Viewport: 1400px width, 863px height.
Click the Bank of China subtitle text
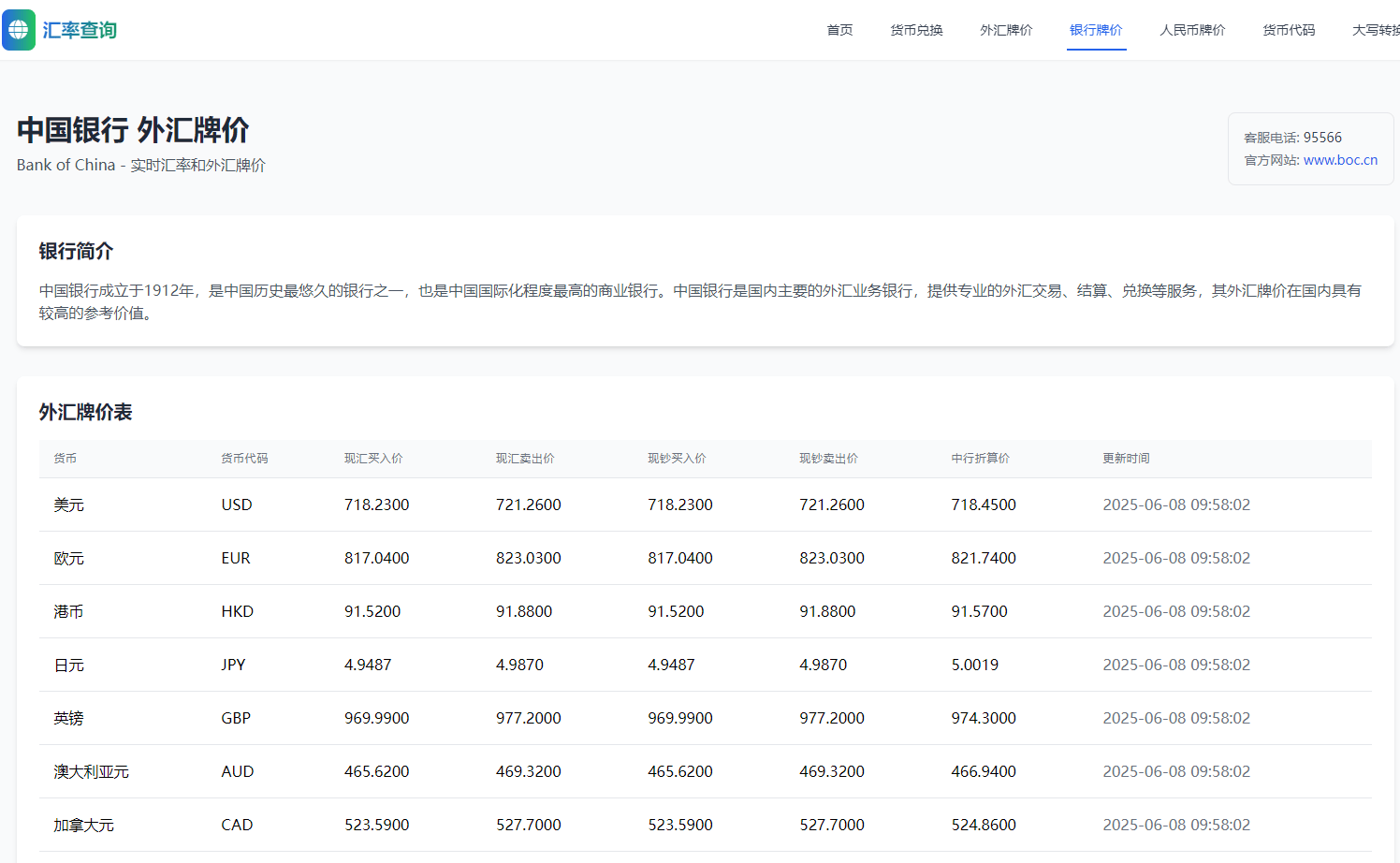click(x=141, y=165)
